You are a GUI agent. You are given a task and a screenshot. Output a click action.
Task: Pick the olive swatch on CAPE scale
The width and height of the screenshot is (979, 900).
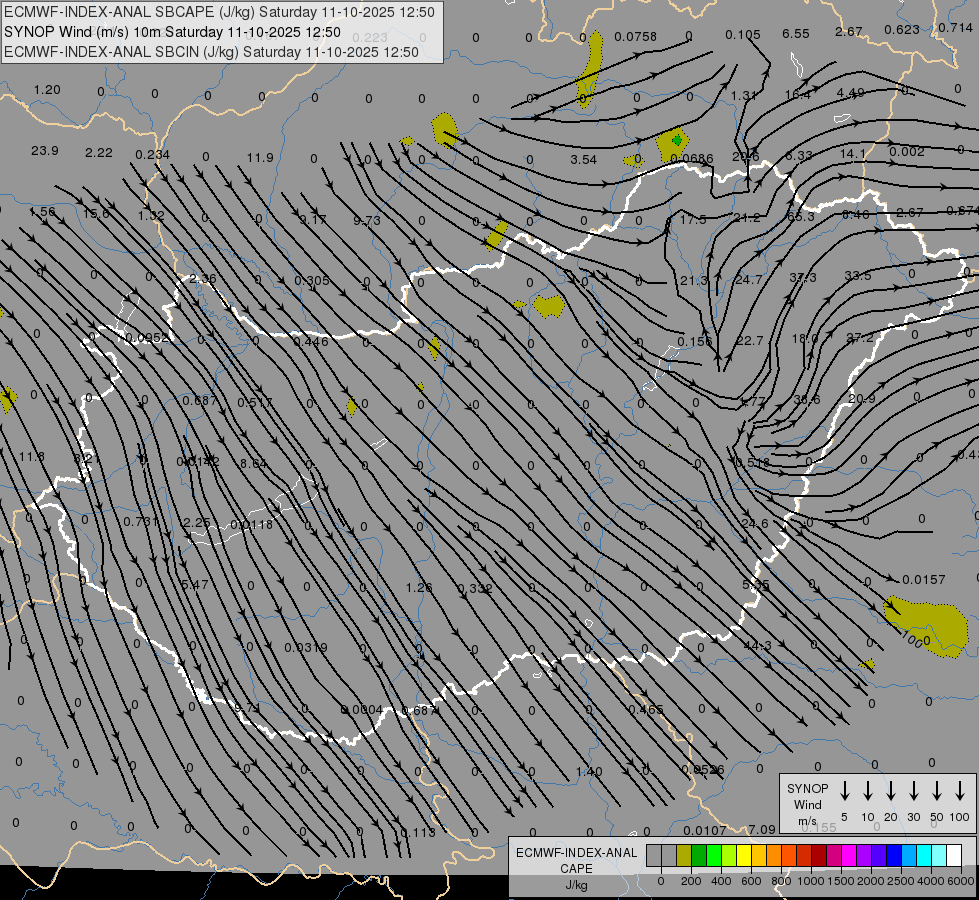684,855
